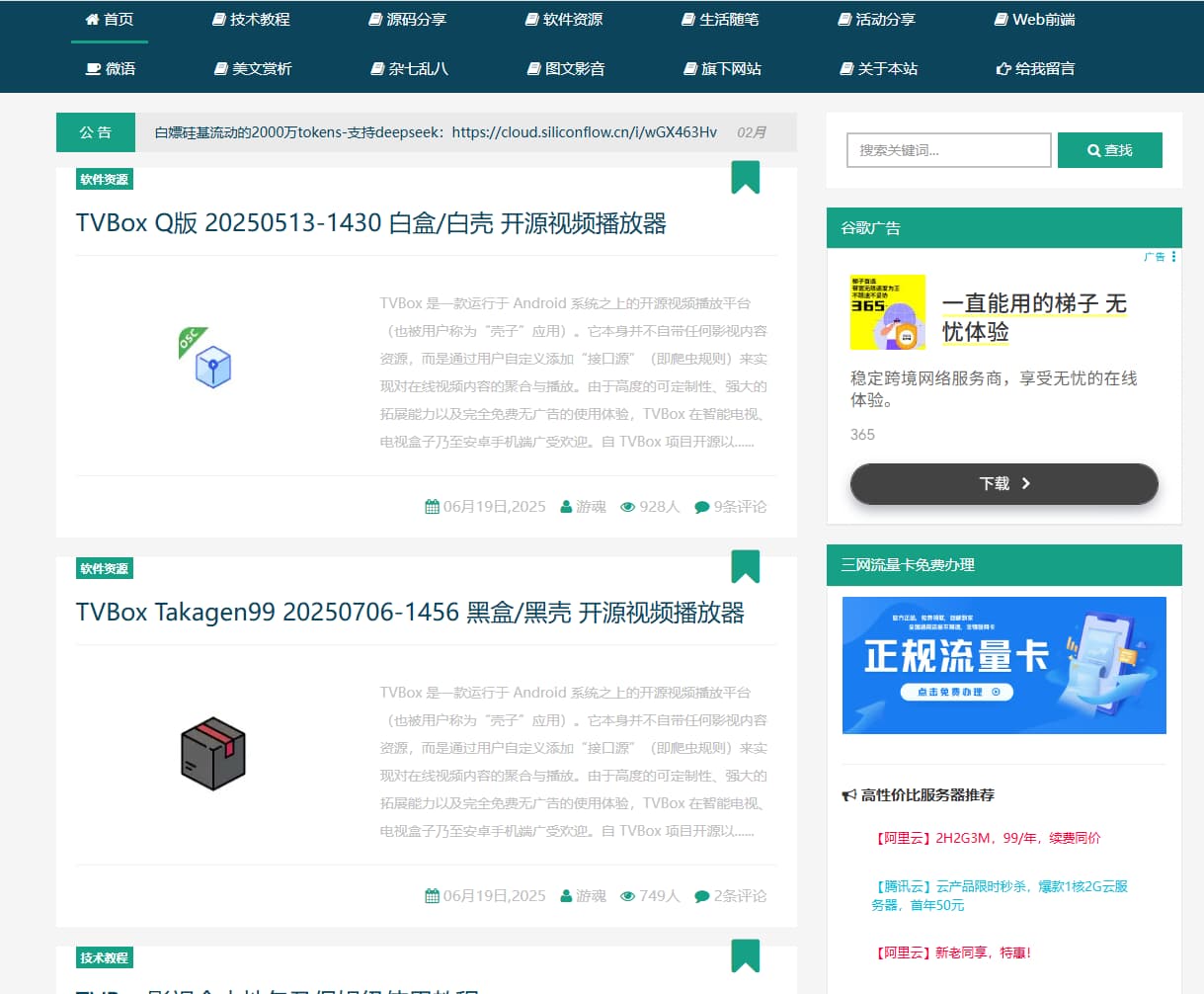The image size is (1204, 994).
Task: Click the black box Takagen99 thumbnail
Action: (212, 754)
